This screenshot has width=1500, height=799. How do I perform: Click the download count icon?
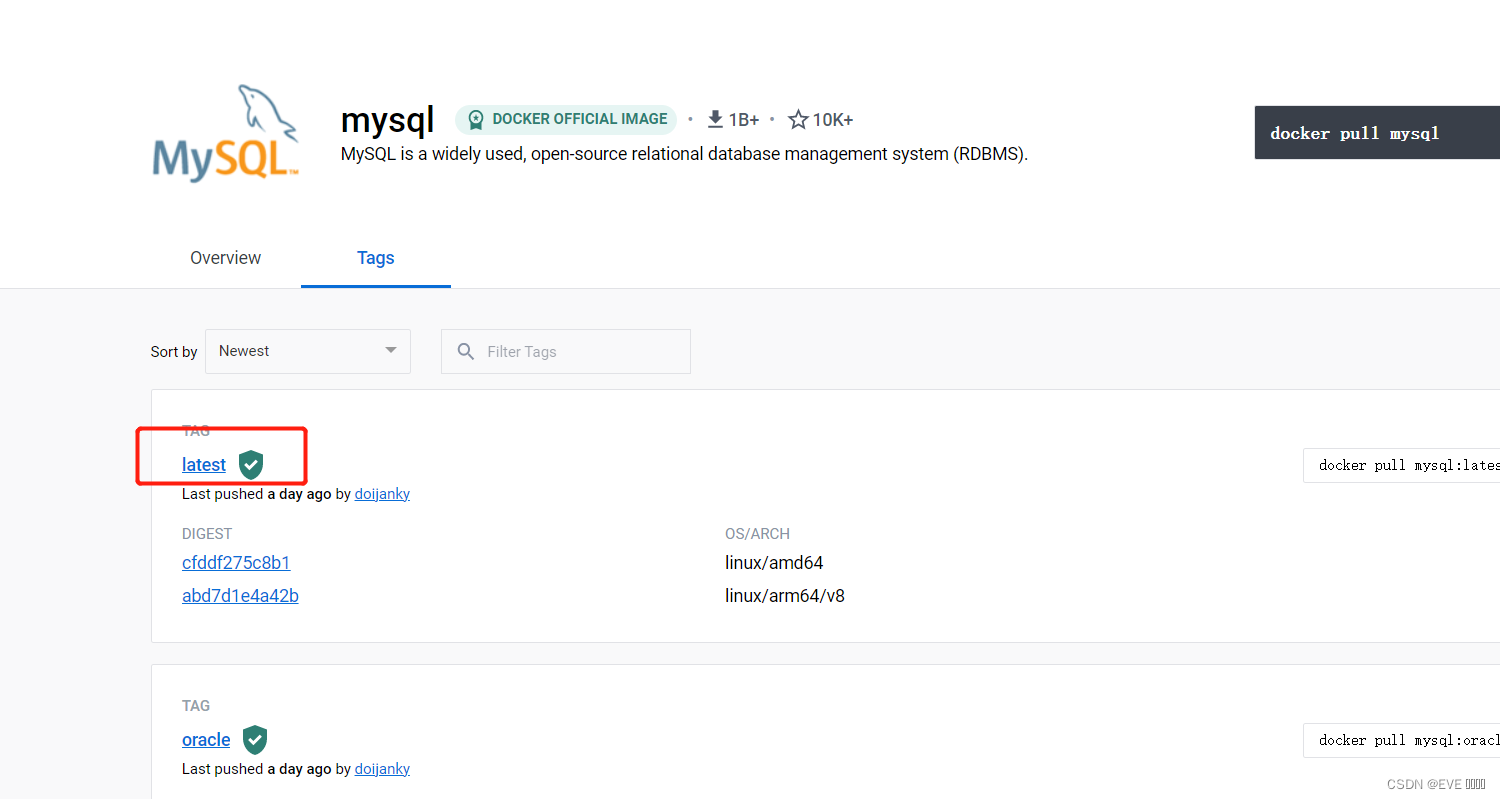[715, 120]
